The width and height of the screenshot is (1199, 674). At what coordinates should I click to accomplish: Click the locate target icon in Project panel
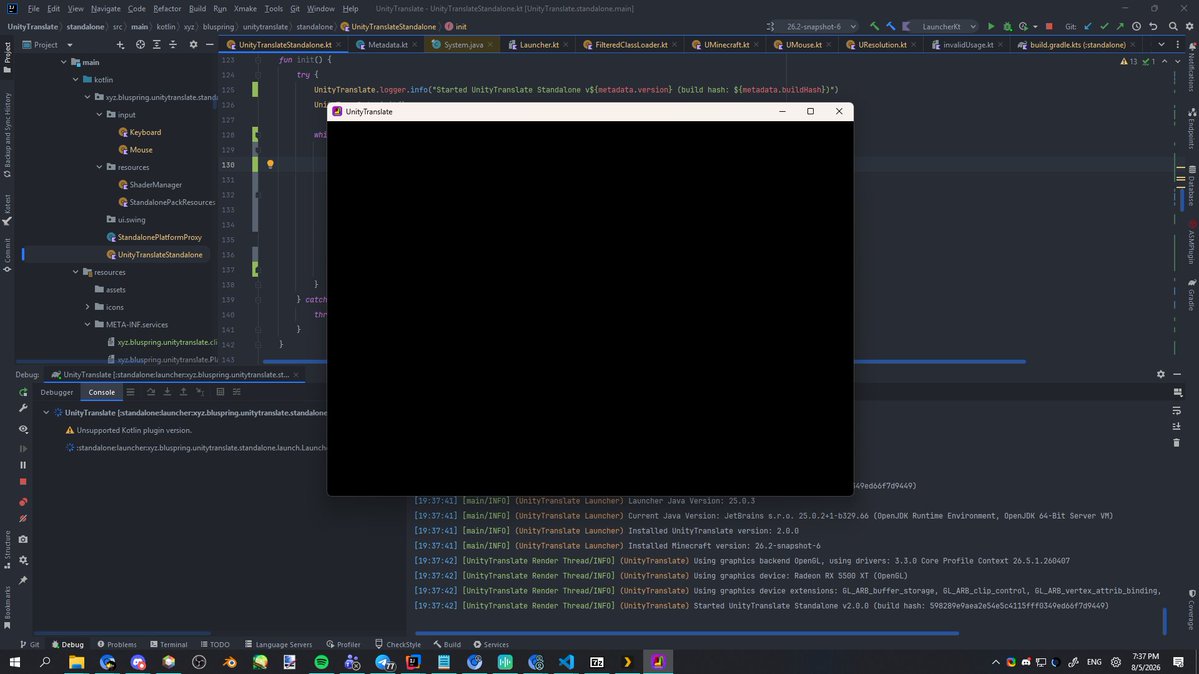tap(140, 44)
